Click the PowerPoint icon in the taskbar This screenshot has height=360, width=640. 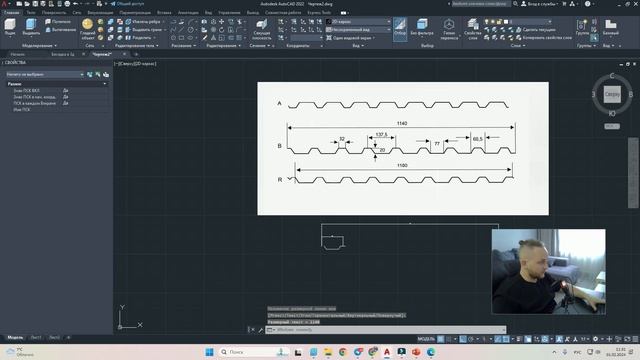click(416, 352)
